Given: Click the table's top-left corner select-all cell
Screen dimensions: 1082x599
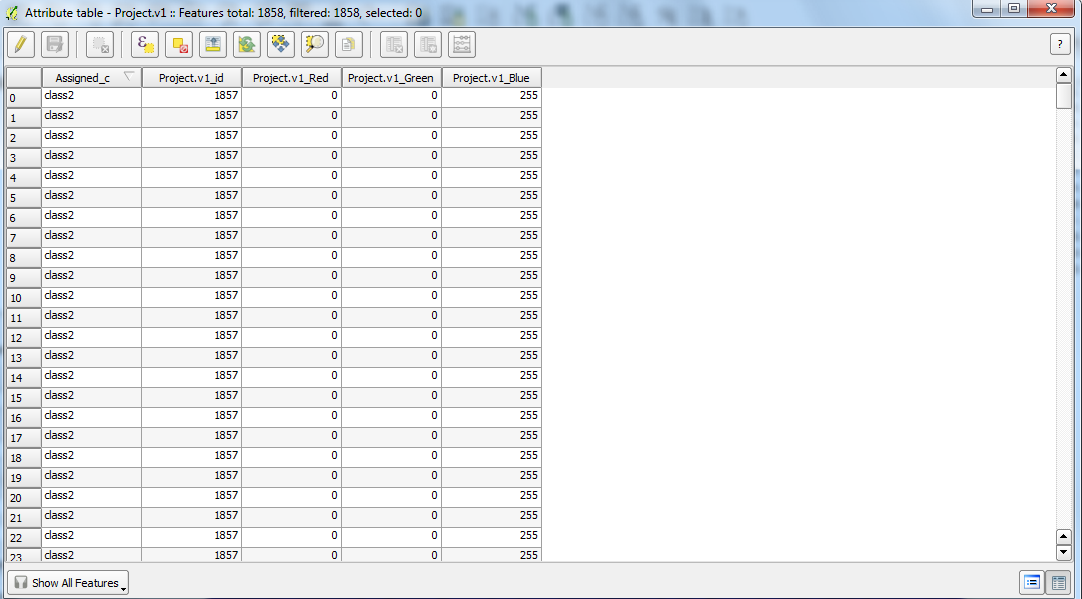Looking at the screenshot, I should pos(24,78).
